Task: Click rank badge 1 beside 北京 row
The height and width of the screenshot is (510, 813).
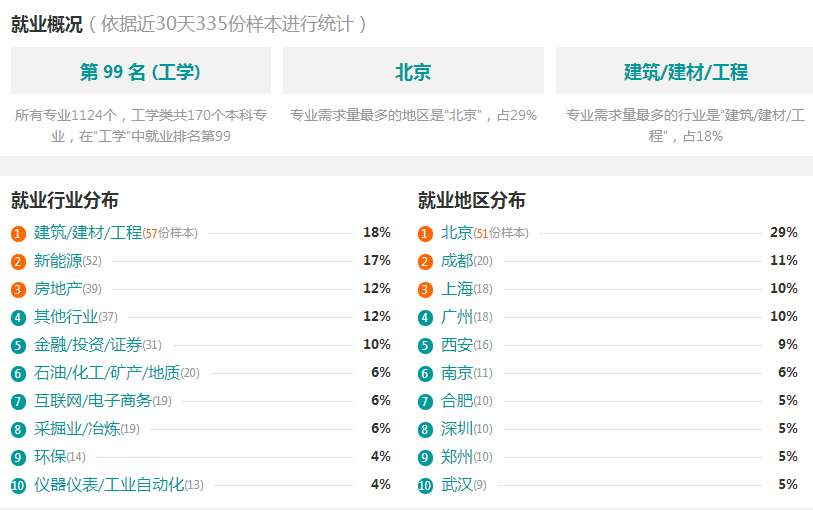Action: coord(425,234)
